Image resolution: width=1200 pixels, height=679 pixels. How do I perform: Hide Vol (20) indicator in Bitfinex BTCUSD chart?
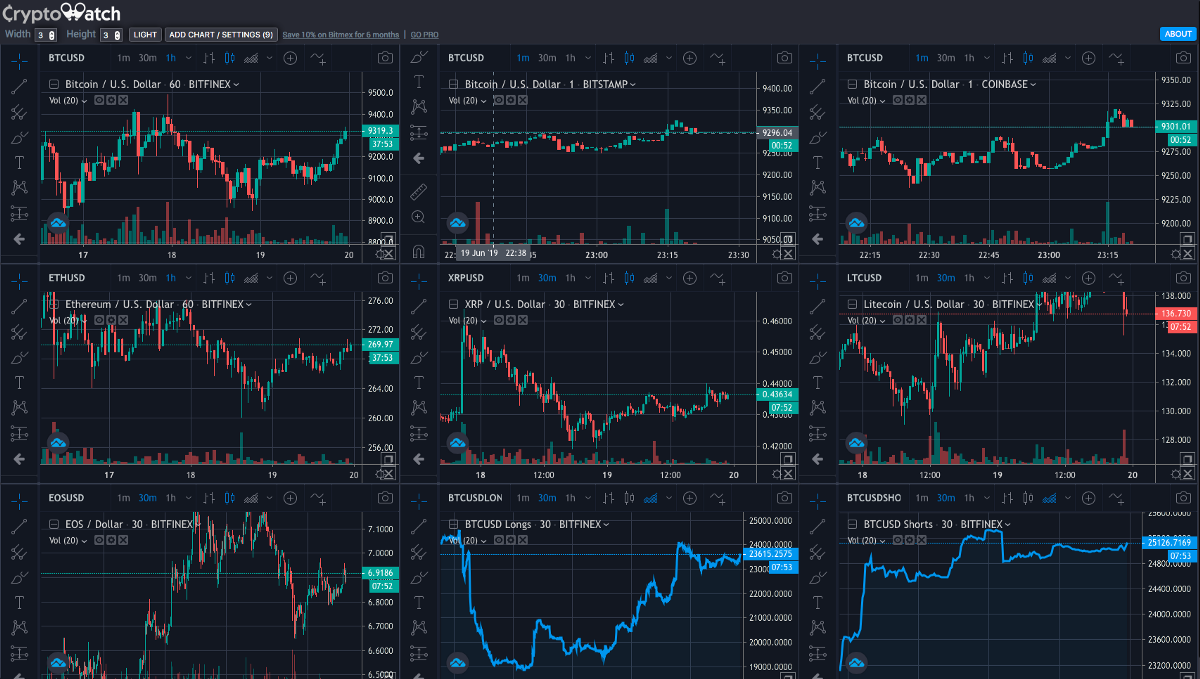point(100,100)
